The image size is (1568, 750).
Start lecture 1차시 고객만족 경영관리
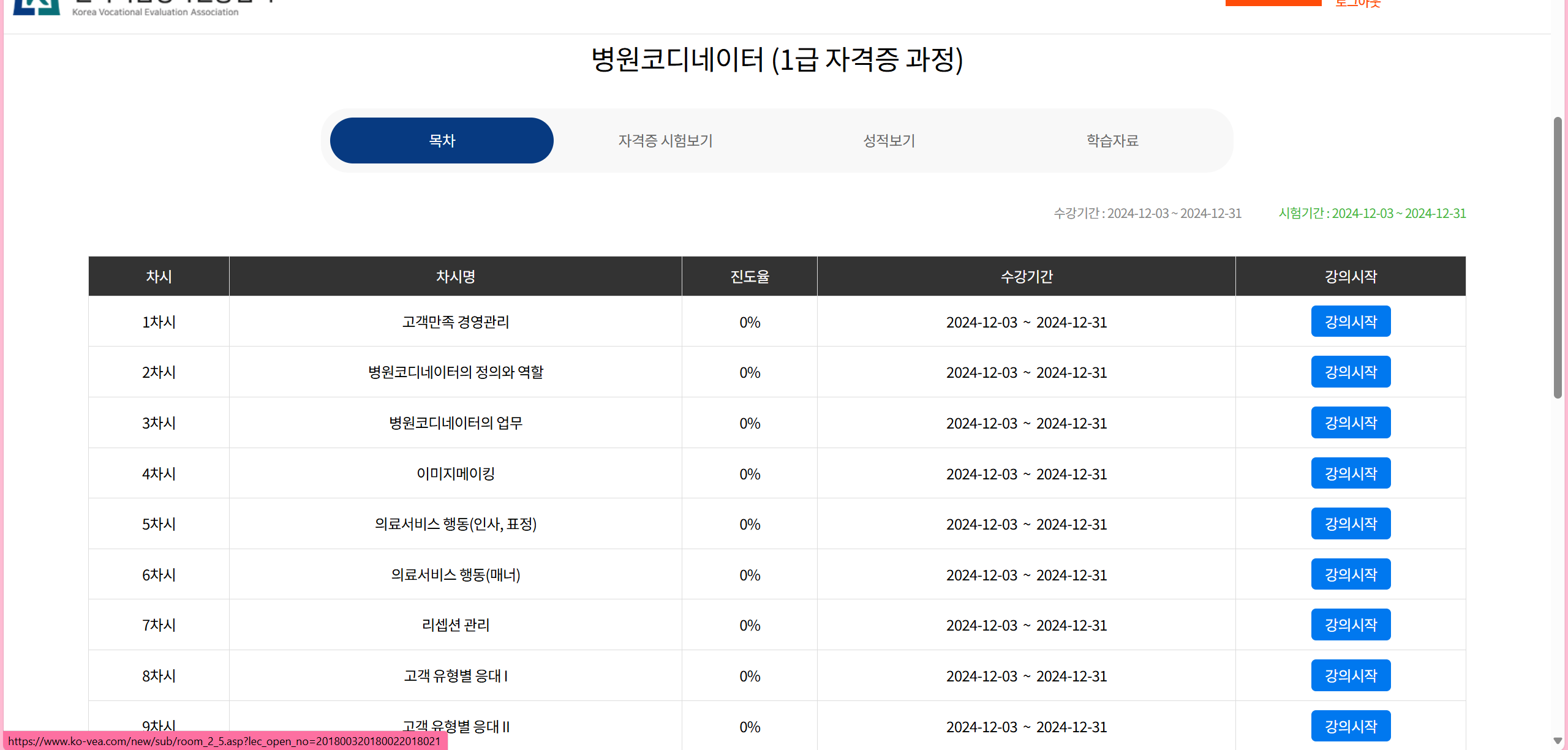click(1351, 321)
